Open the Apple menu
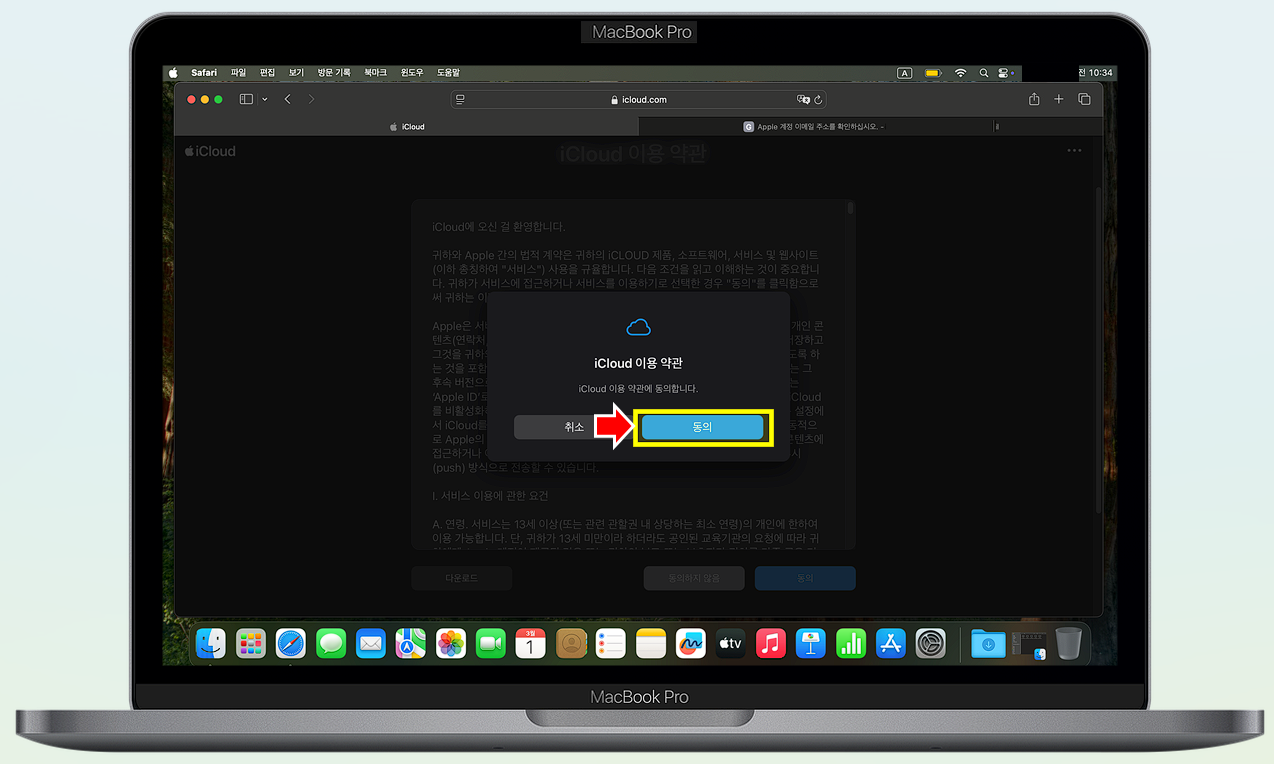 tap(173, 73)
